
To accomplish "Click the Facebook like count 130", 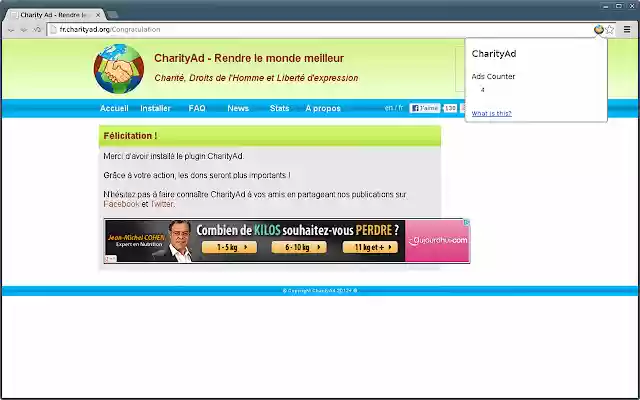I will [x=450, y=108].
